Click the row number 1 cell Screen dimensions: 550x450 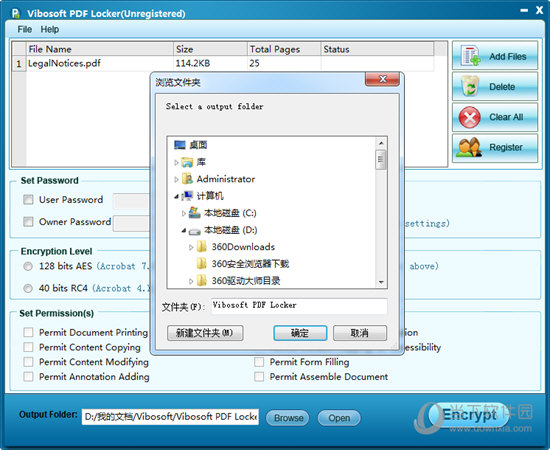[19, 64]
